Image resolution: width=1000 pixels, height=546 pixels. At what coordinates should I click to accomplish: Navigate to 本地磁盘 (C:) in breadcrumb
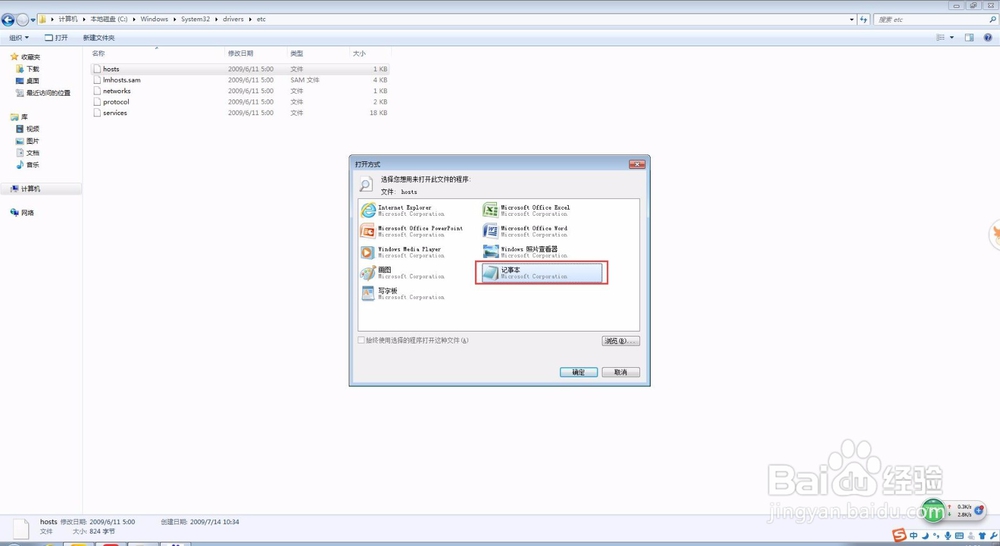tap(108, 20)
